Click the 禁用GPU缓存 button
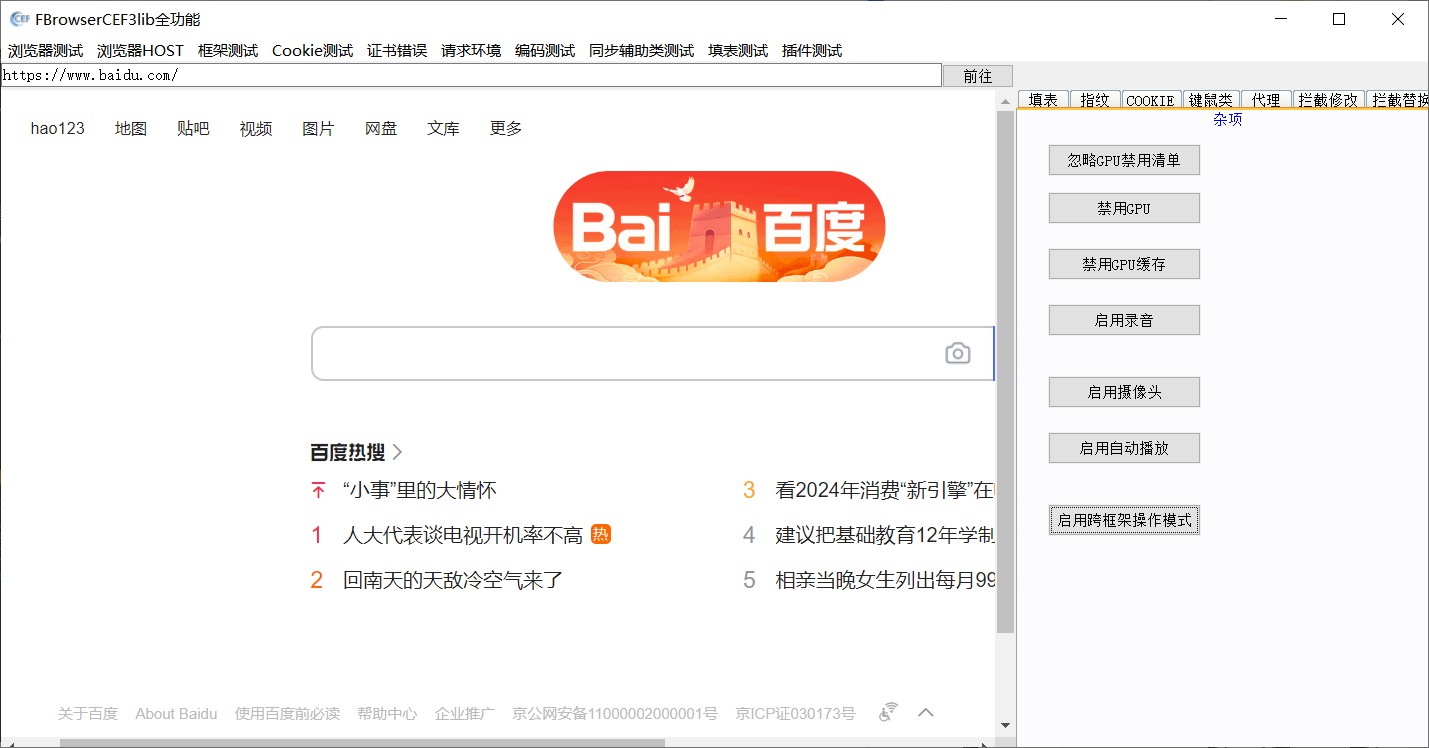The image size is (1429, 748). coord(1124,264)
